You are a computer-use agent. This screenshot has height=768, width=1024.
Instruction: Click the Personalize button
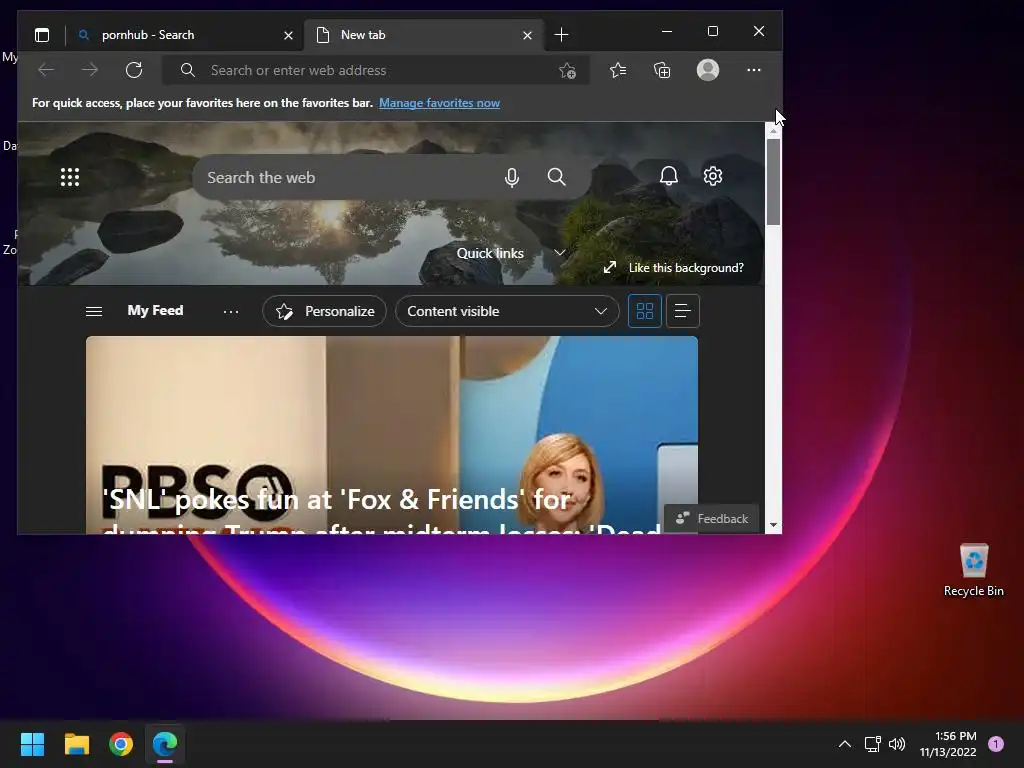[325, 311]
